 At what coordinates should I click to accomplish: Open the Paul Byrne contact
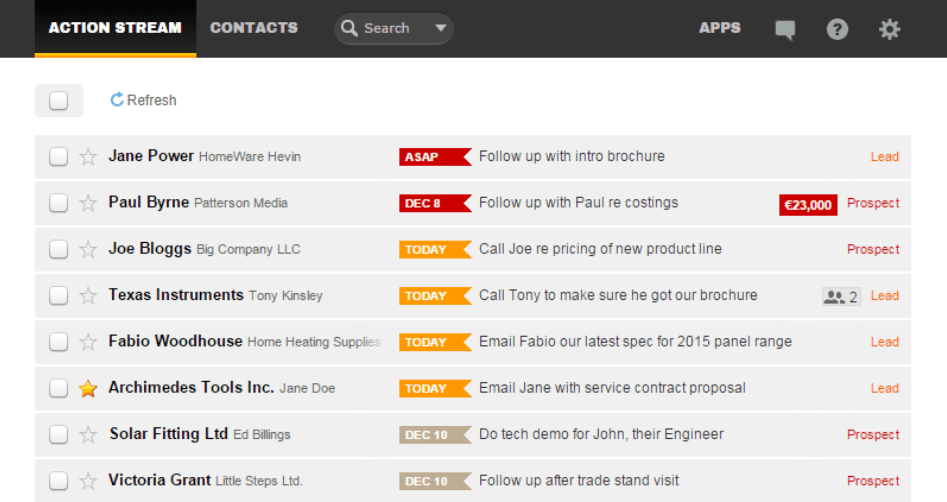(149, 202)
